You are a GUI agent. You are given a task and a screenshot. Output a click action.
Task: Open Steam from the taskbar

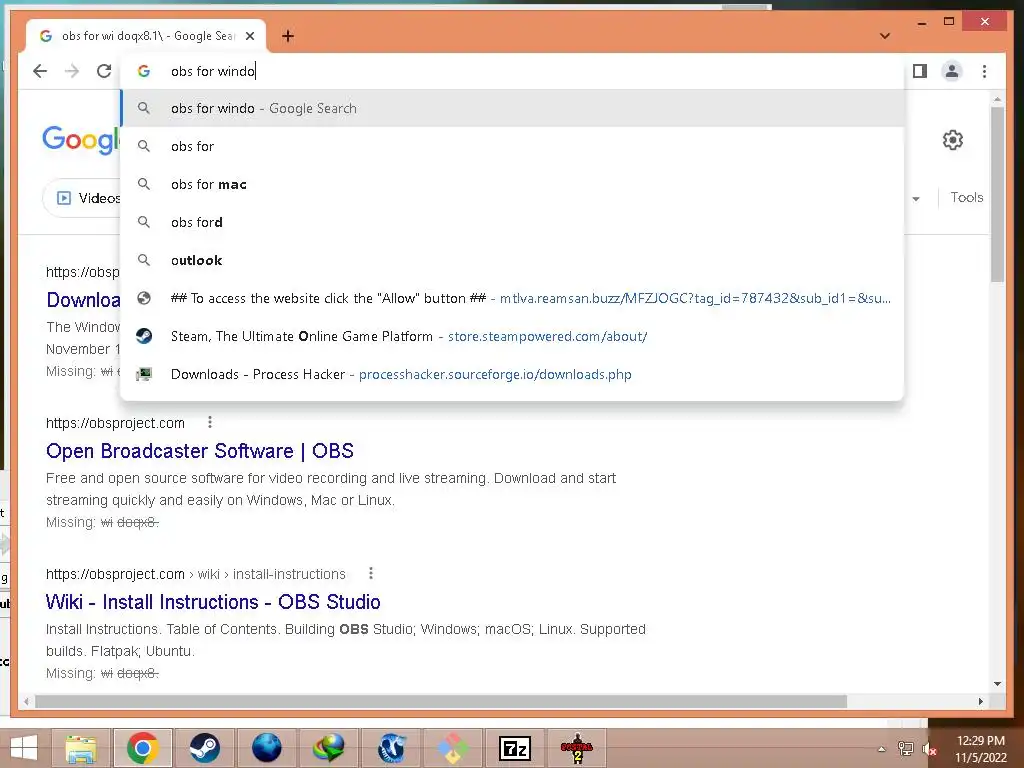click(204, 748)
